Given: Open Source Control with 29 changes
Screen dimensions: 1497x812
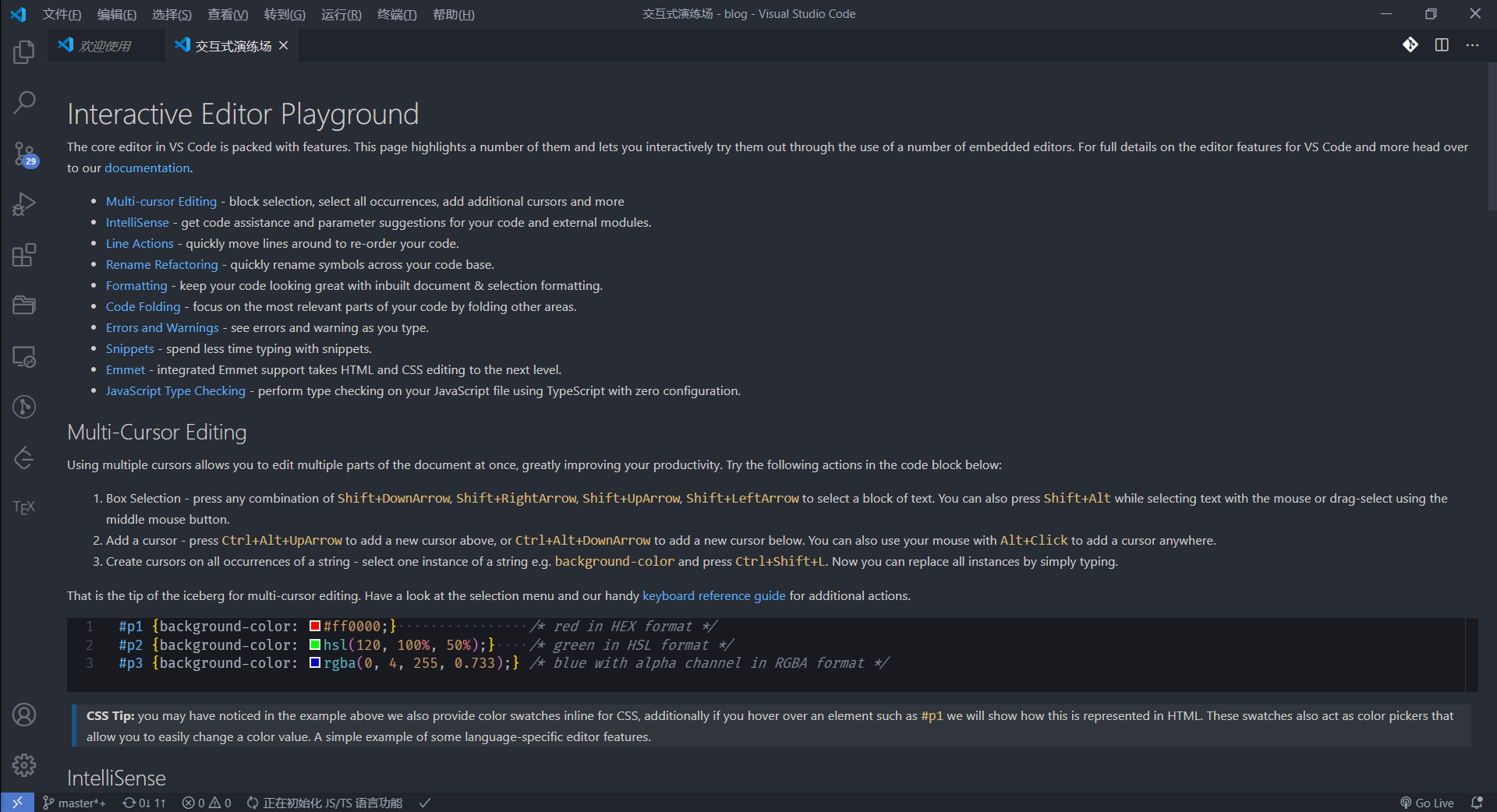Looking at the screenshot, I should [24, 154].
